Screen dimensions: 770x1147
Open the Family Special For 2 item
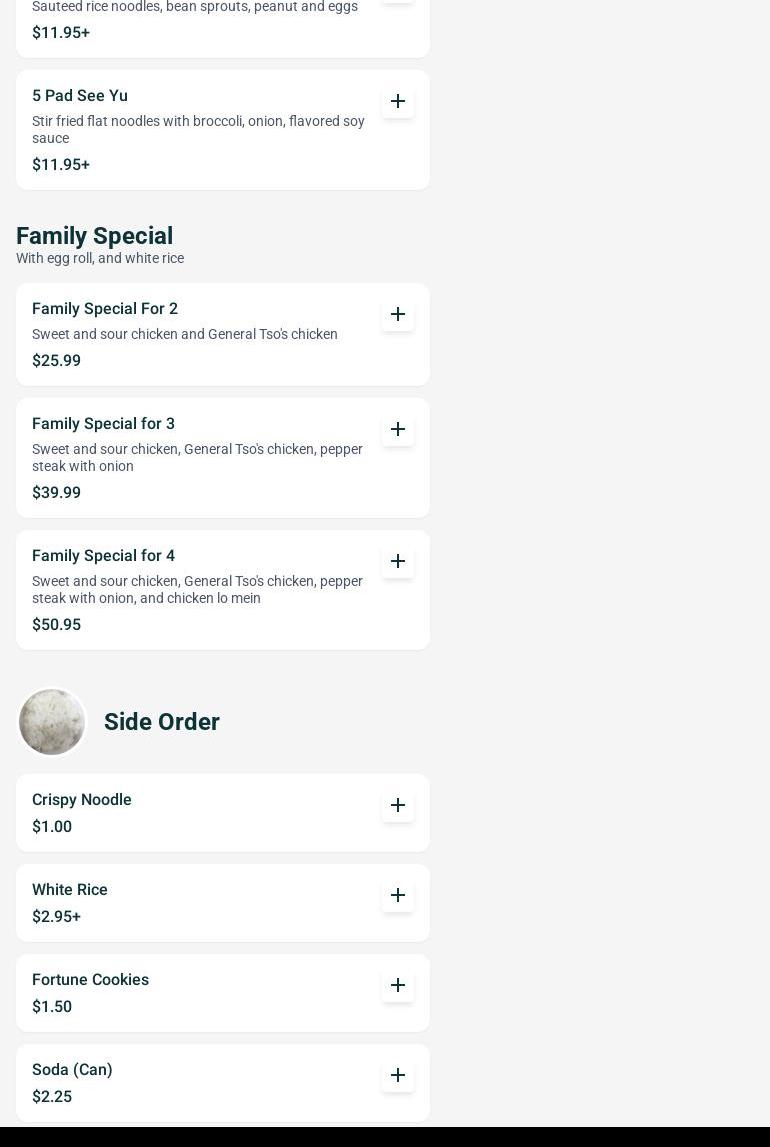tap(105, 309)
